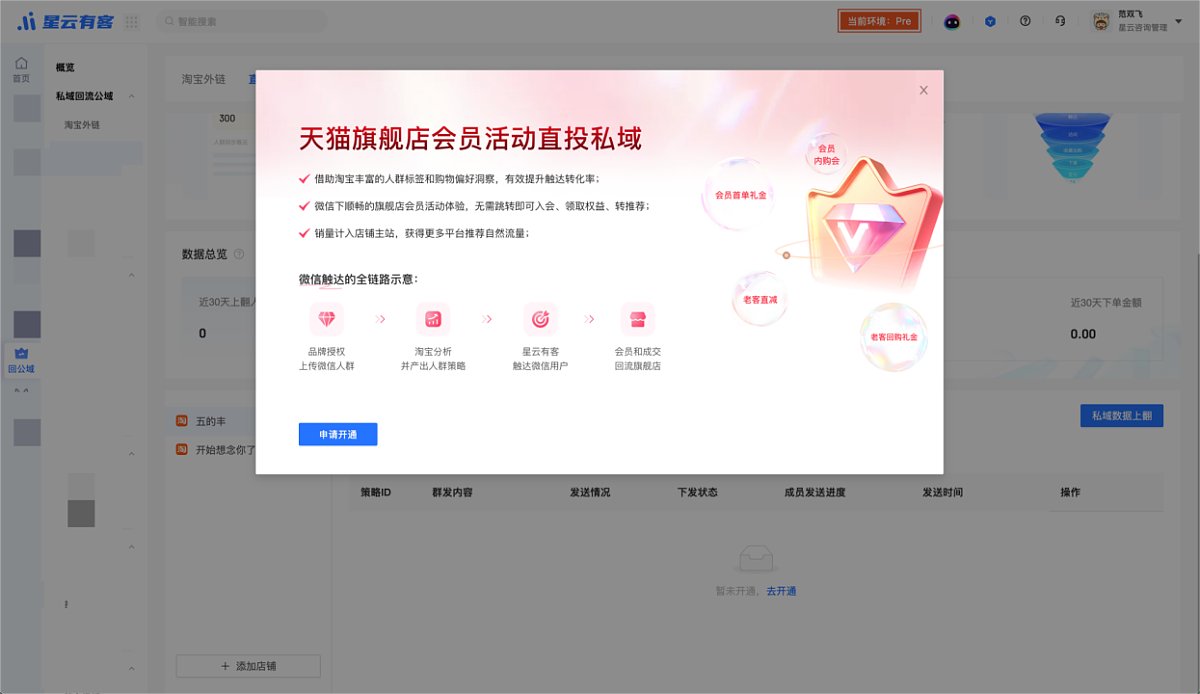Select the 开始想念你了 store
Image resolution: width=1200 pixels, height=694 pixels.
225,450
